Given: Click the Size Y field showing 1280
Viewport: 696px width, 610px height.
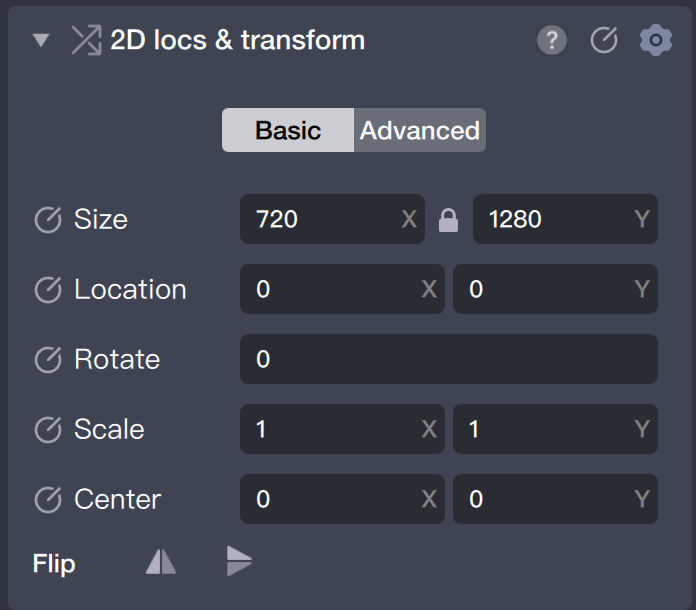Looking at the screenshot, I should pyautogui.click(x=555, y=219).
